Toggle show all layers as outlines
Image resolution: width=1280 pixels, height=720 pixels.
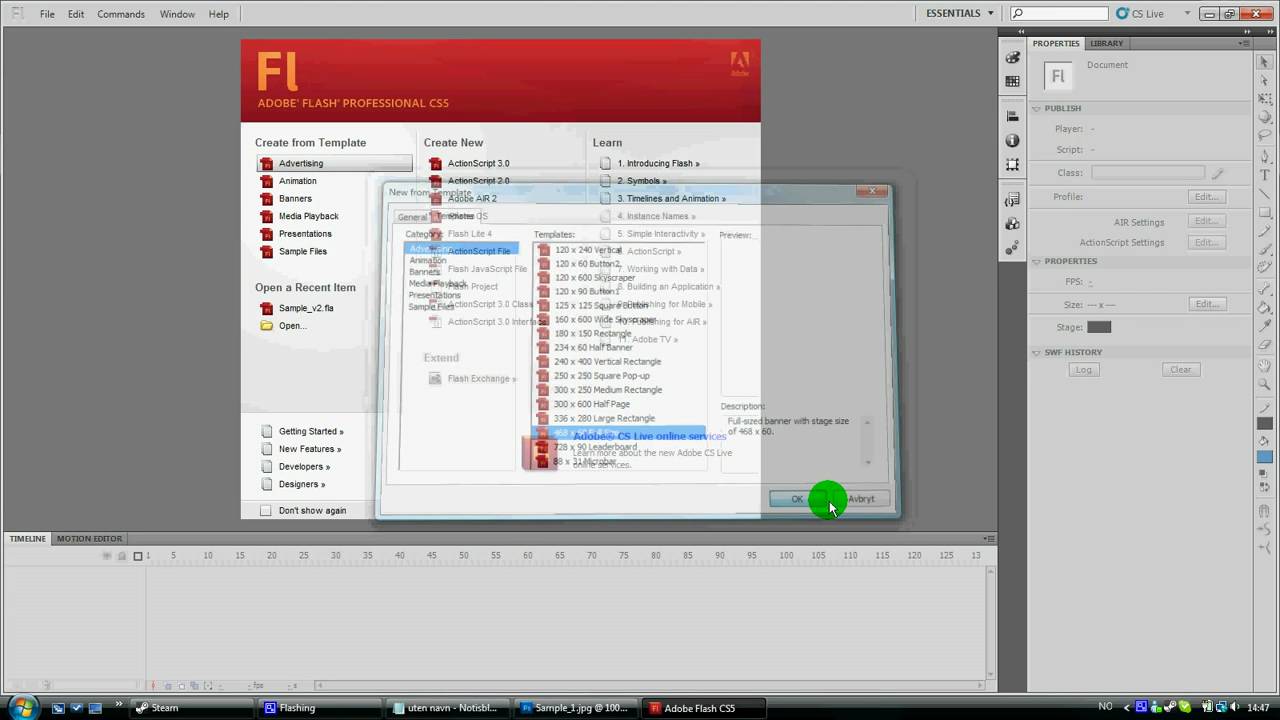(x=138, y=555)
